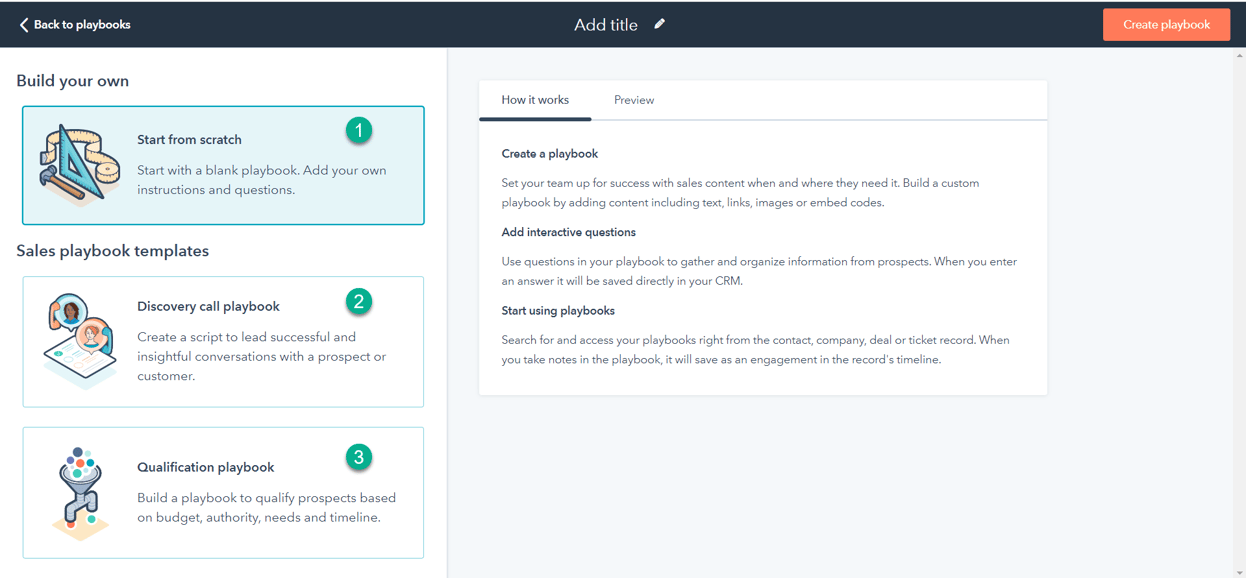Select the Start from scratch heading

[x=189, y=140]
